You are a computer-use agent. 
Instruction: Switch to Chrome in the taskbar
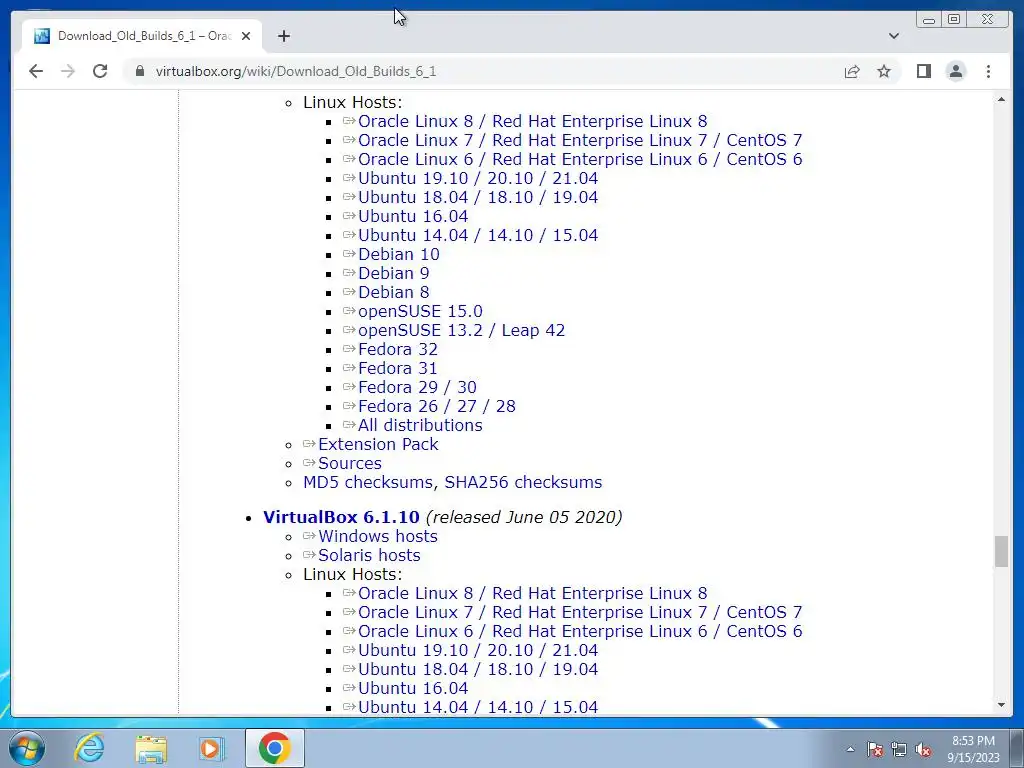point(274,748)
